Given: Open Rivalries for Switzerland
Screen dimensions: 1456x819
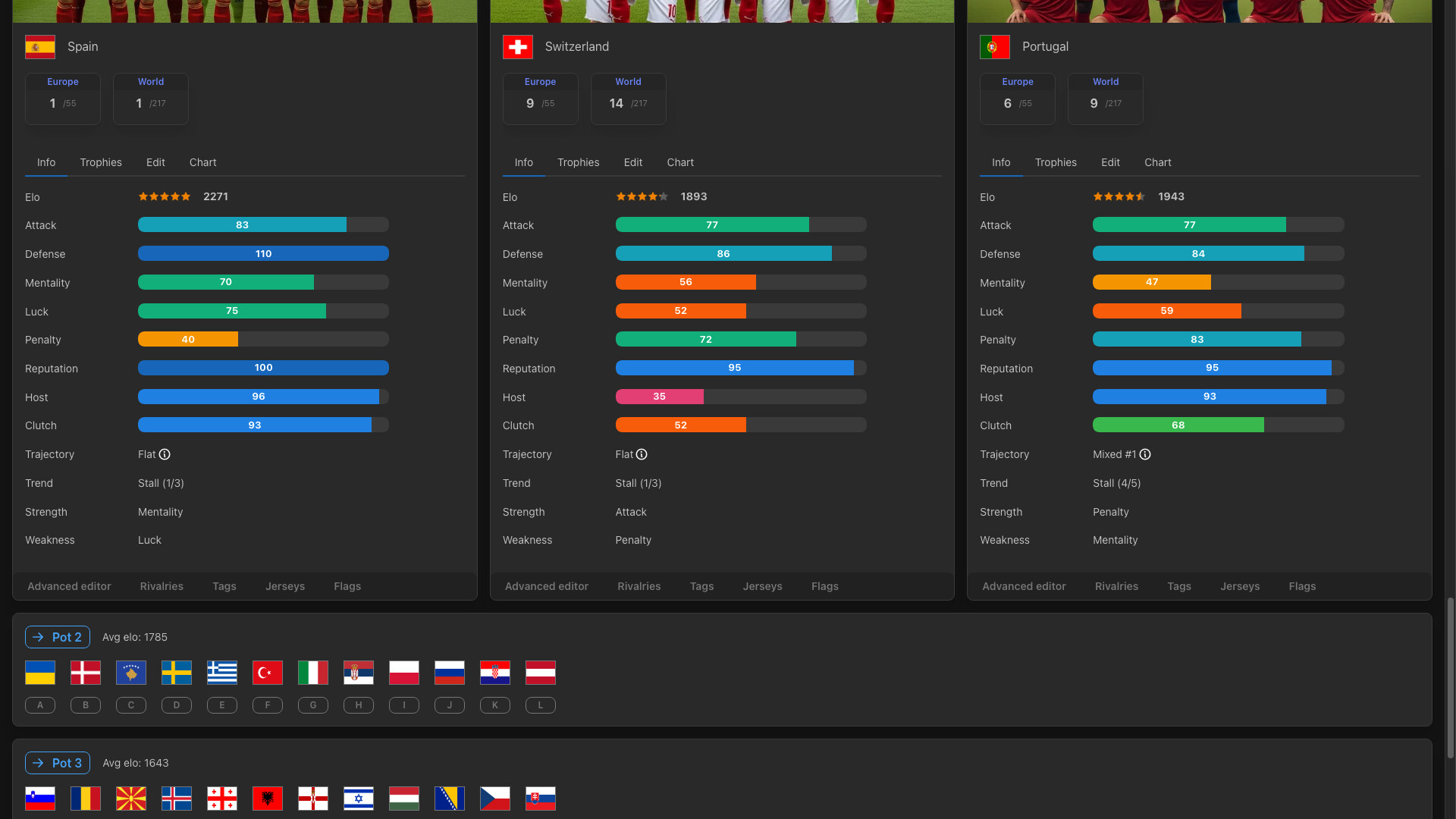Looking at the screenshot, I should point(639,586).
